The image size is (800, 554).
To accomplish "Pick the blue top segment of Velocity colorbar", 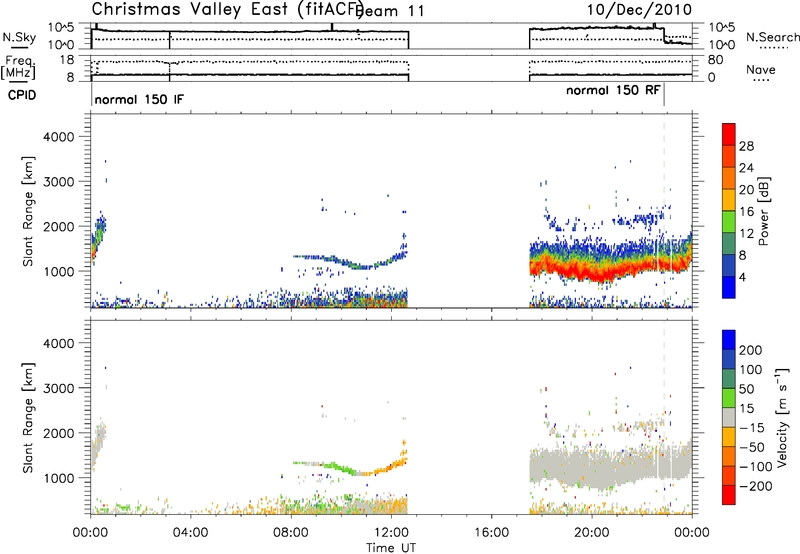I will (729, 339).
